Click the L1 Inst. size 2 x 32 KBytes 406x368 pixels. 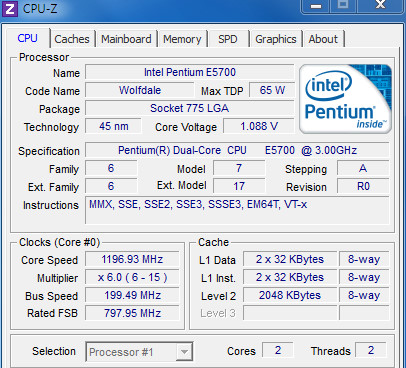tap(290, 277)
